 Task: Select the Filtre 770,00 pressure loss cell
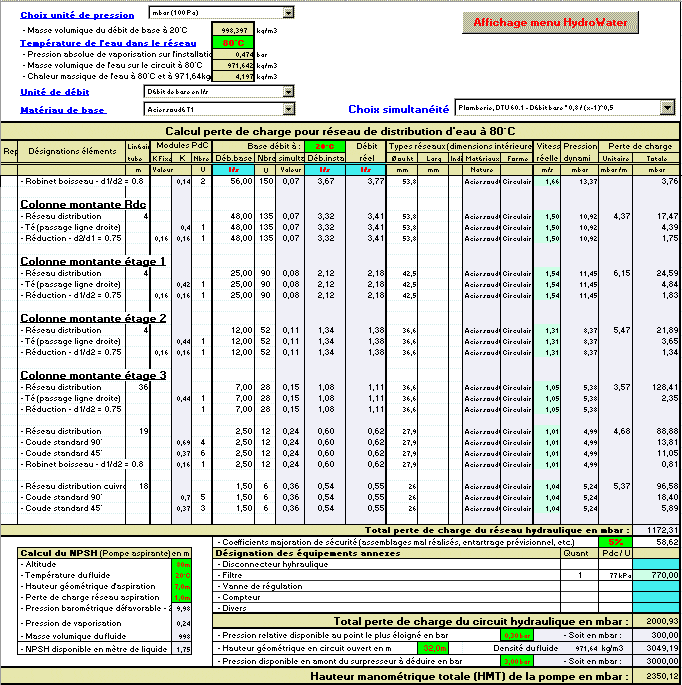click(656, 575)
